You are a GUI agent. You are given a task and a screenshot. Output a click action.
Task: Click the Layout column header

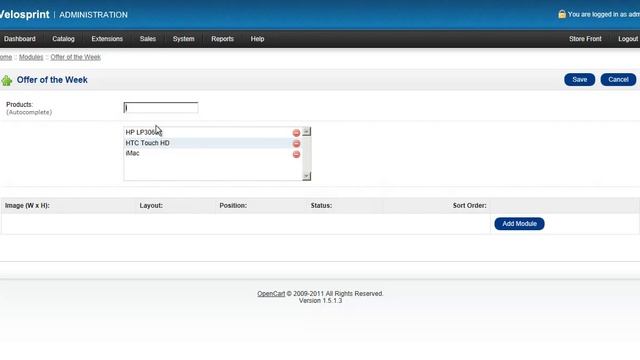point(151,206)
